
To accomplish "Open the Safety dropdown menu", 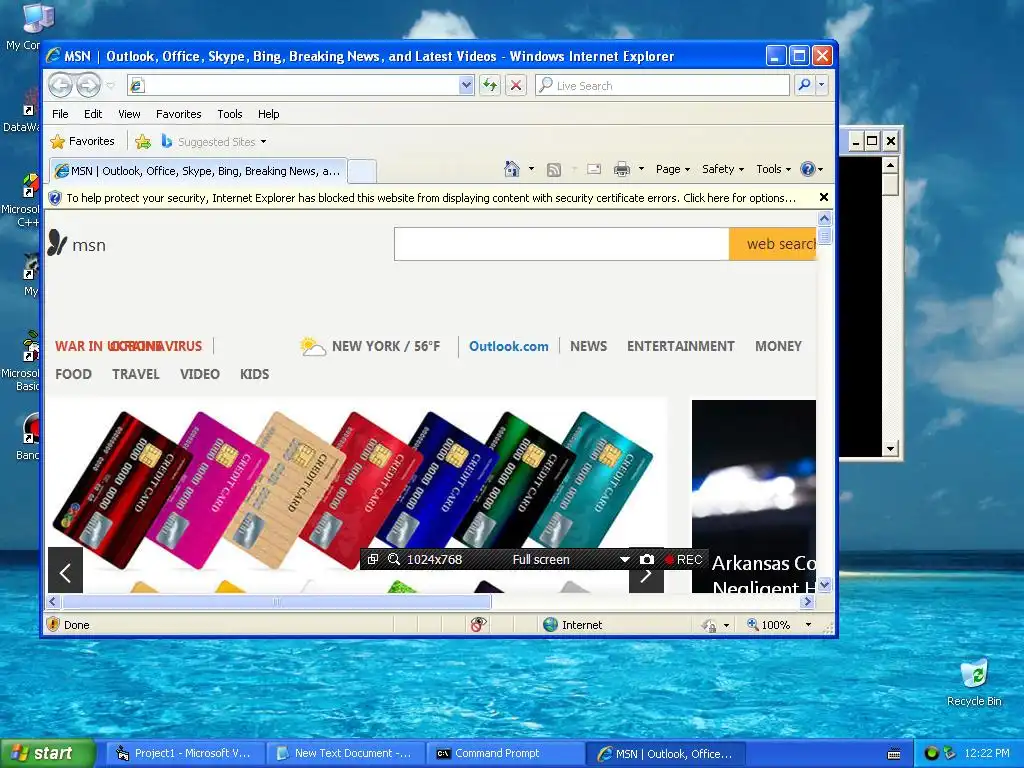I will click(723, 169).
